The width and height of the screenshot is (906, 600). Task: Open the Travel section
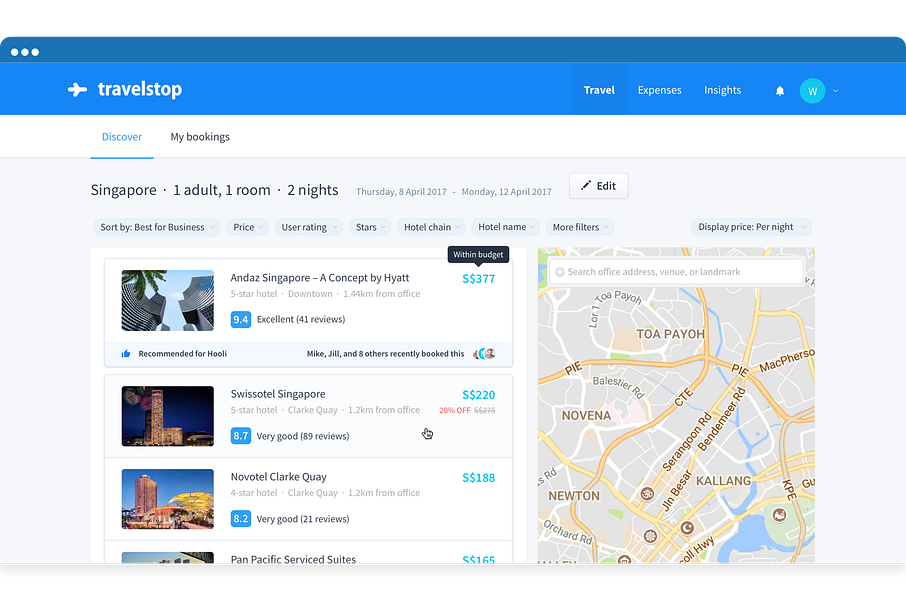(x=599, y=90)
